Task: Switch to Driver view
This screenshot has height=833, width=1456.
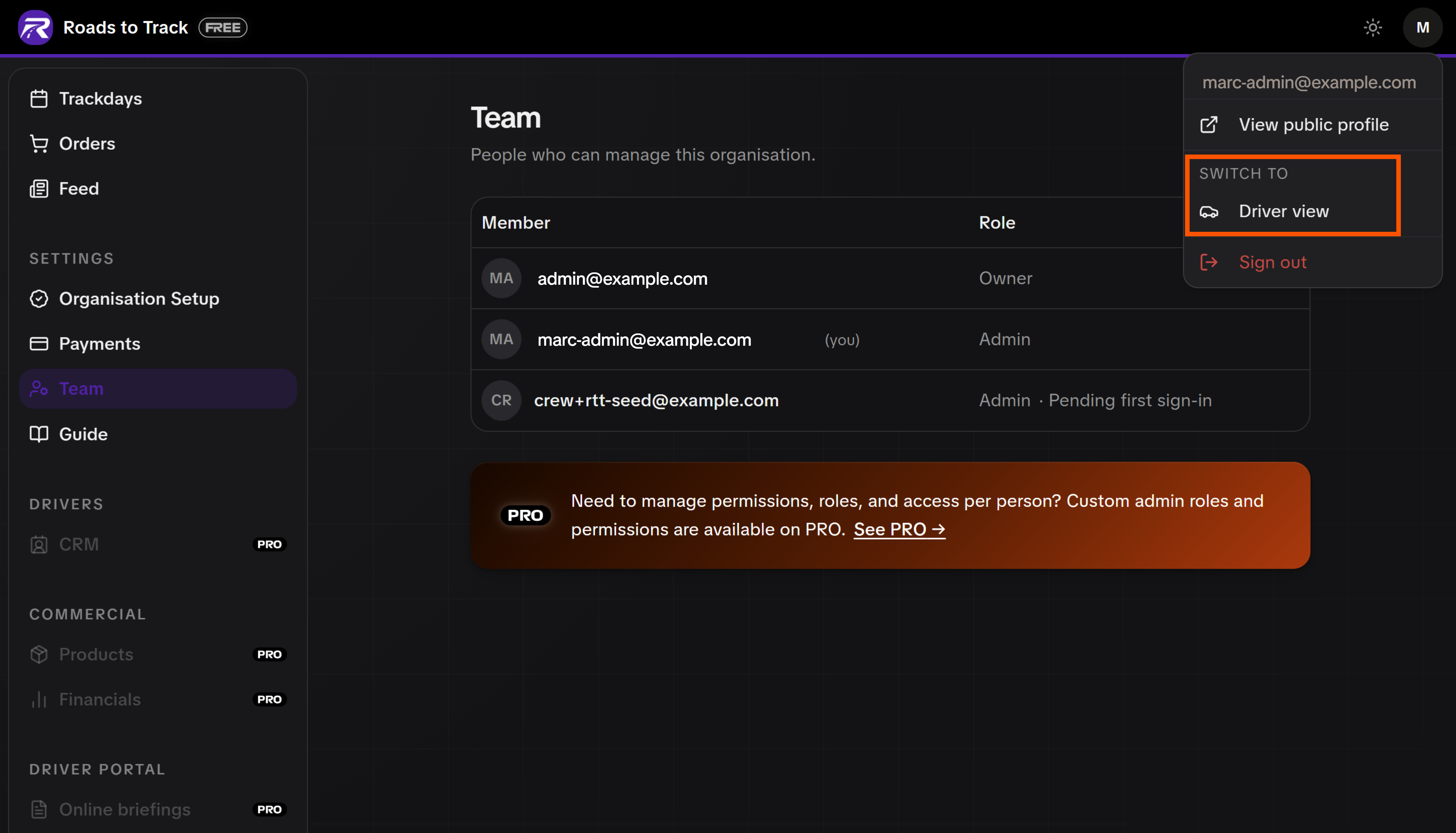Action: pyautogui.click(x=1313, y=212)
